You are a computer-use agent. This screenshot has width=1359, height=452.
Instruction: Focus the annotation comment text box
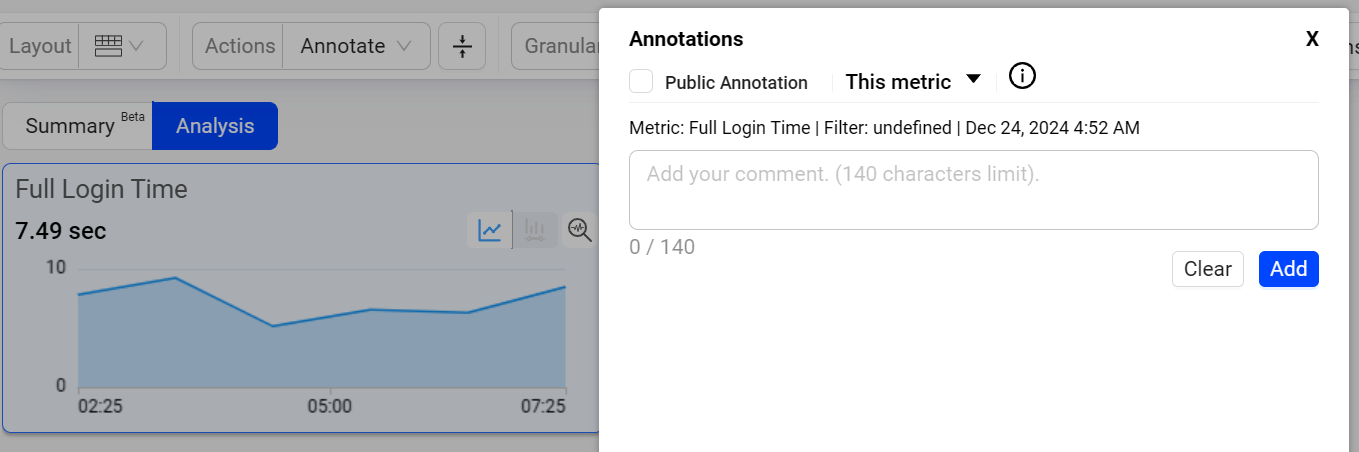tap(973, 190)
